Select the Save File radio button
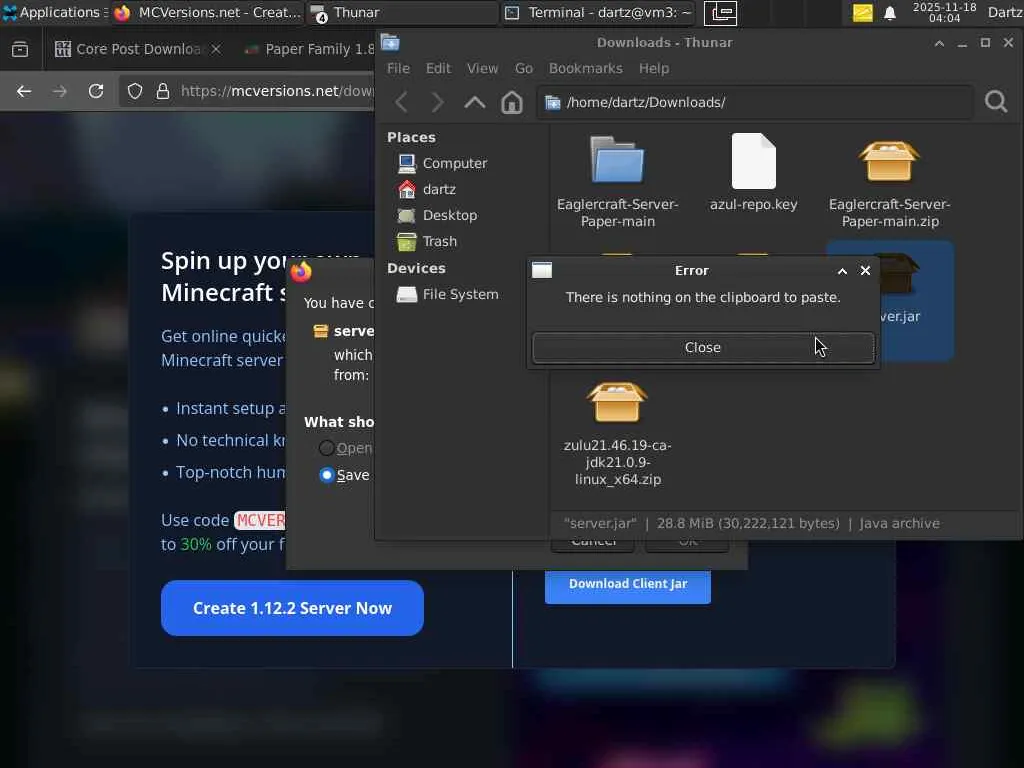This screenshot has width=1024, height=768. pos(327,475)
